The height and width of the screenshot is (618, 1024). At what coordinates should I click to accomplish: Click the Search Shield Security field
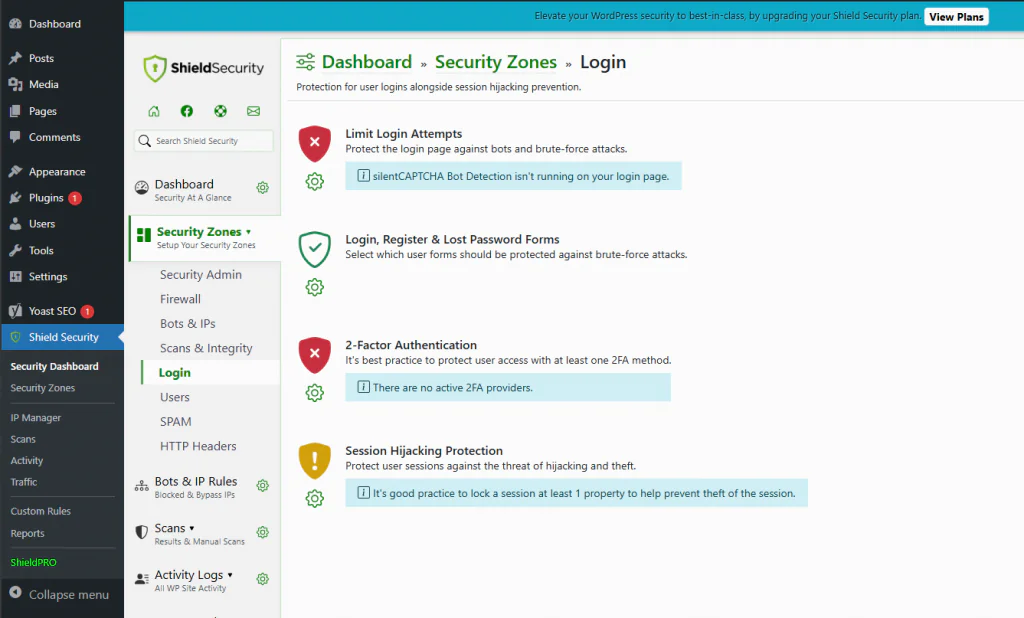click(204, 141)
